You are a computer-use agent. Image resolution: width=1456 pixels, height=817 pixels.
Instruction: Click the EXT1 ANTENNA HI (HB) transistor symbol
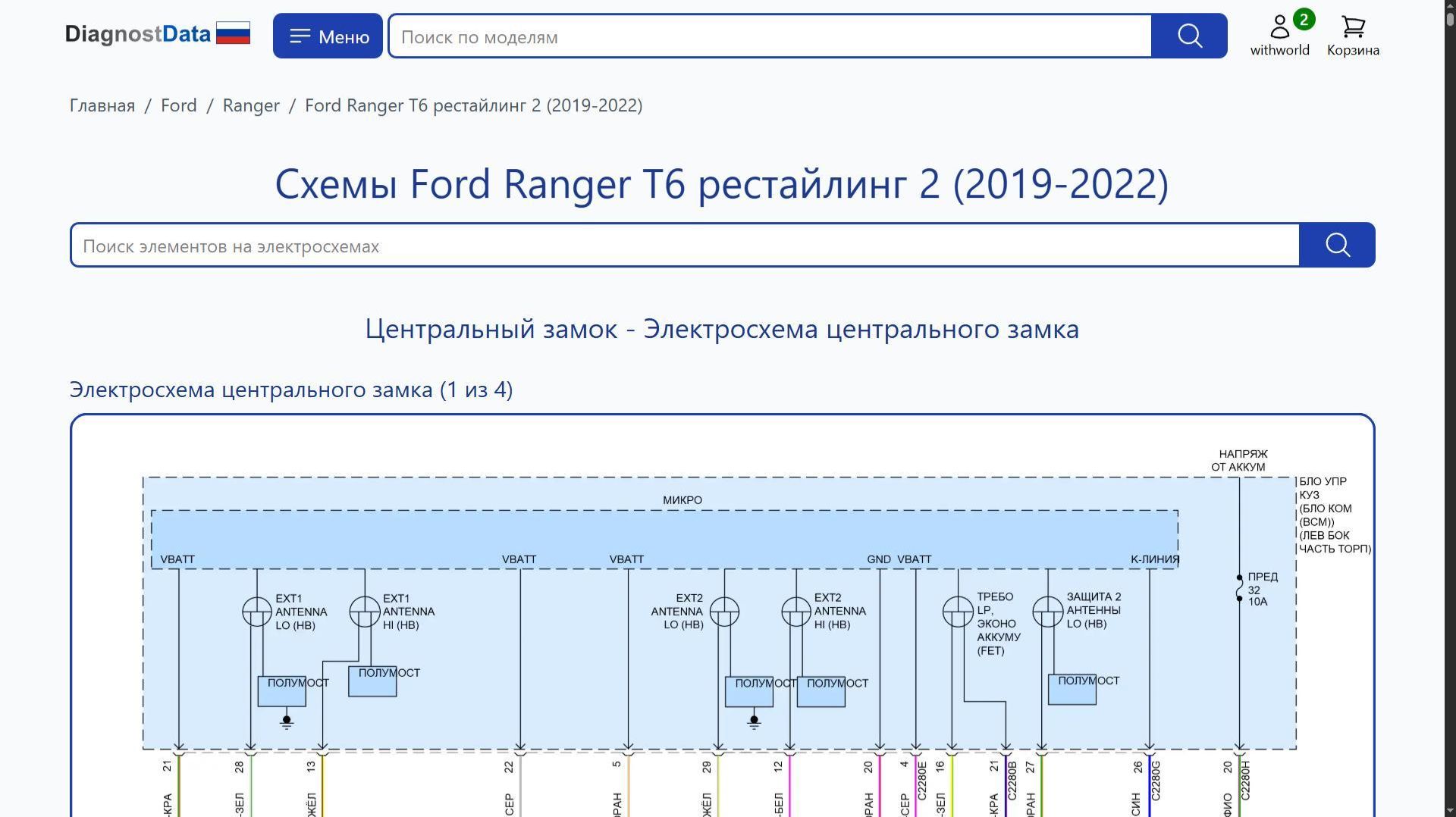(365, 612)
